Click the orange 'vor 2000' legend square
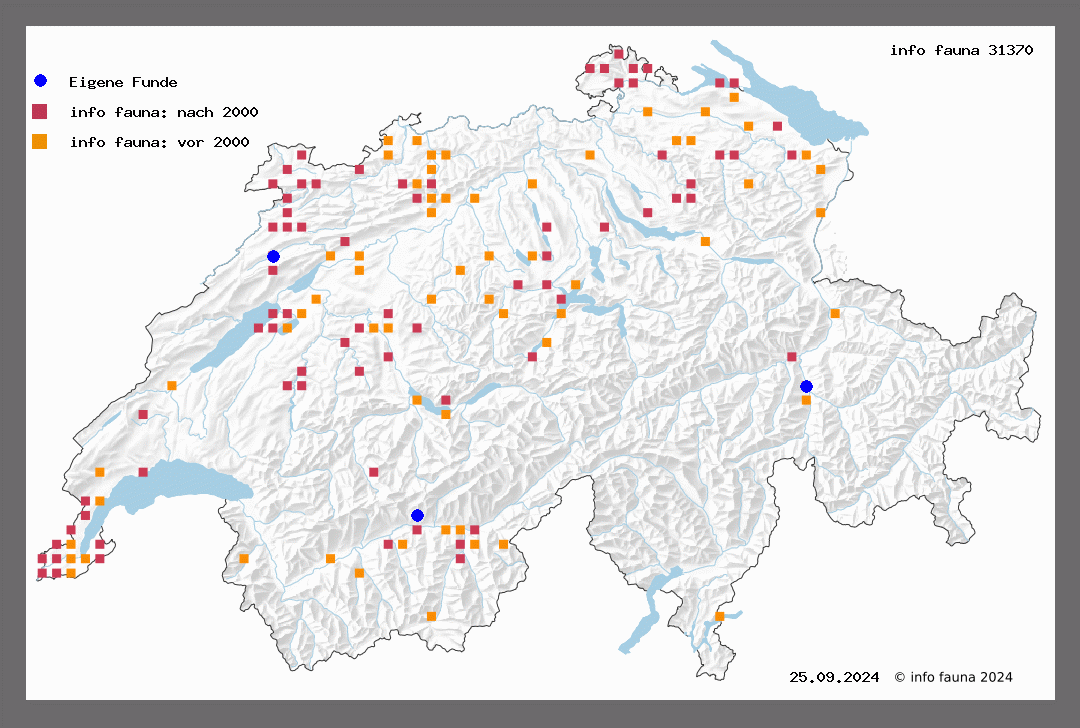Image resolution: width=1080 pixels, height=728 pixels. (39, 141)
